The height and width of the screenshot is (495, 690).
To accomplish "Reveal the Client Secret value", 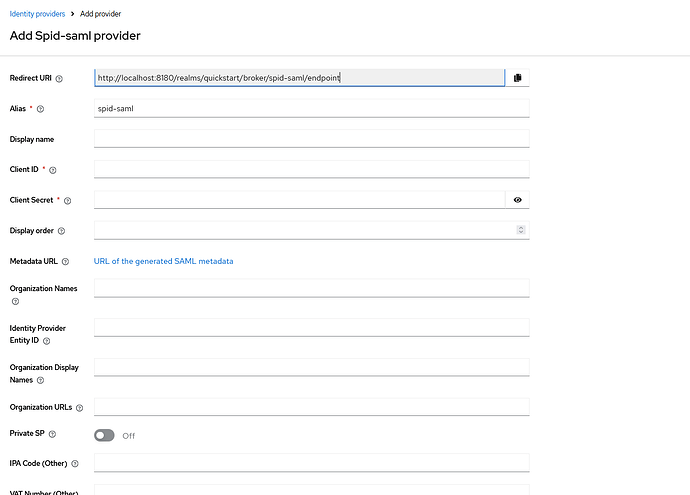I will 518,200.
